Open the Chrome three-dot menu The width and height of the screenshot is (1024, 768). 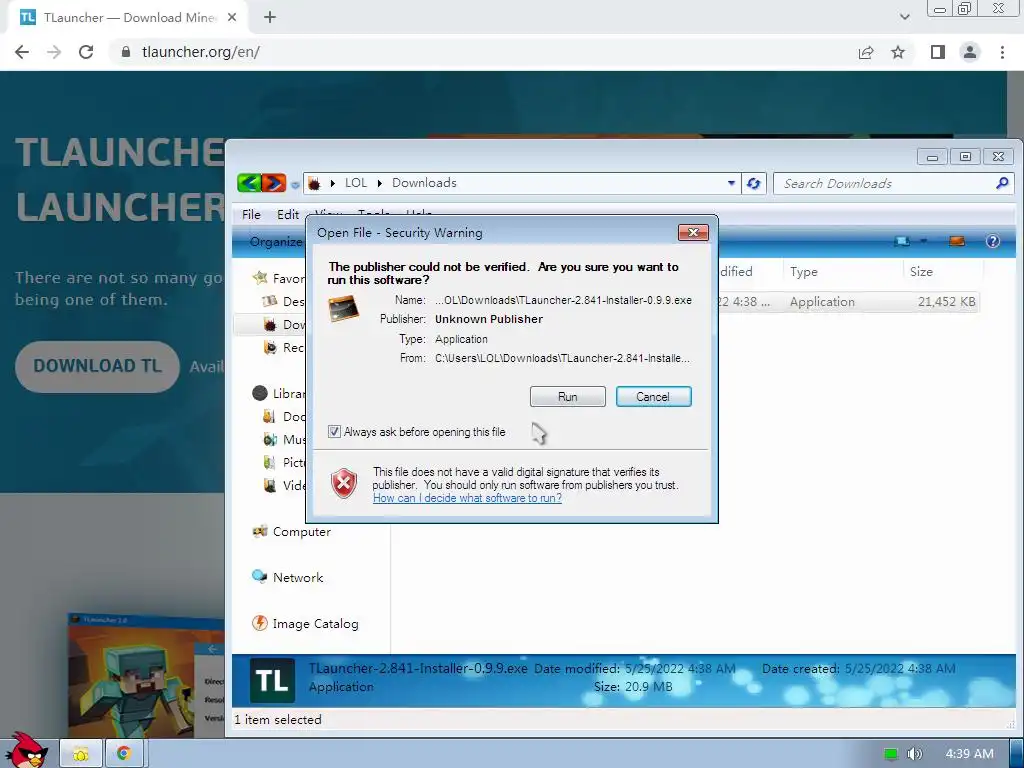[x=1002, y=52]
